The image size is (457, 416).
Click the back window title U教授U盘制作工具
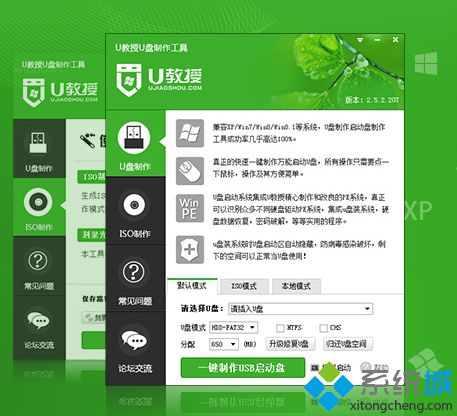[x=53, y=64]
